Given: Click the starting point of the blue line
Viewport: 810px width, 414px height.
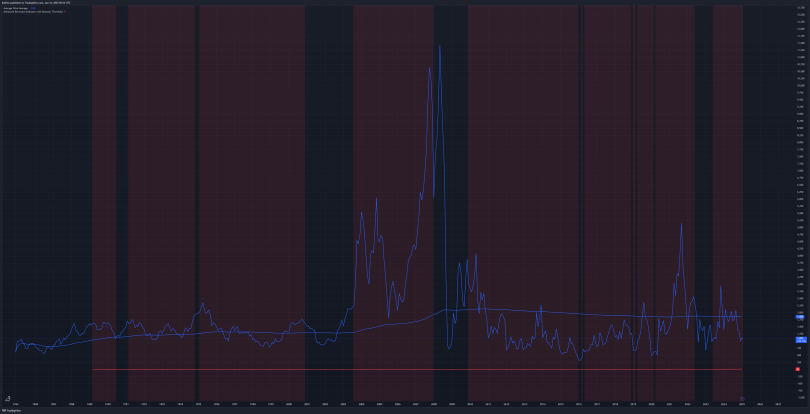Looking at the screenshot, I should 15,350.
